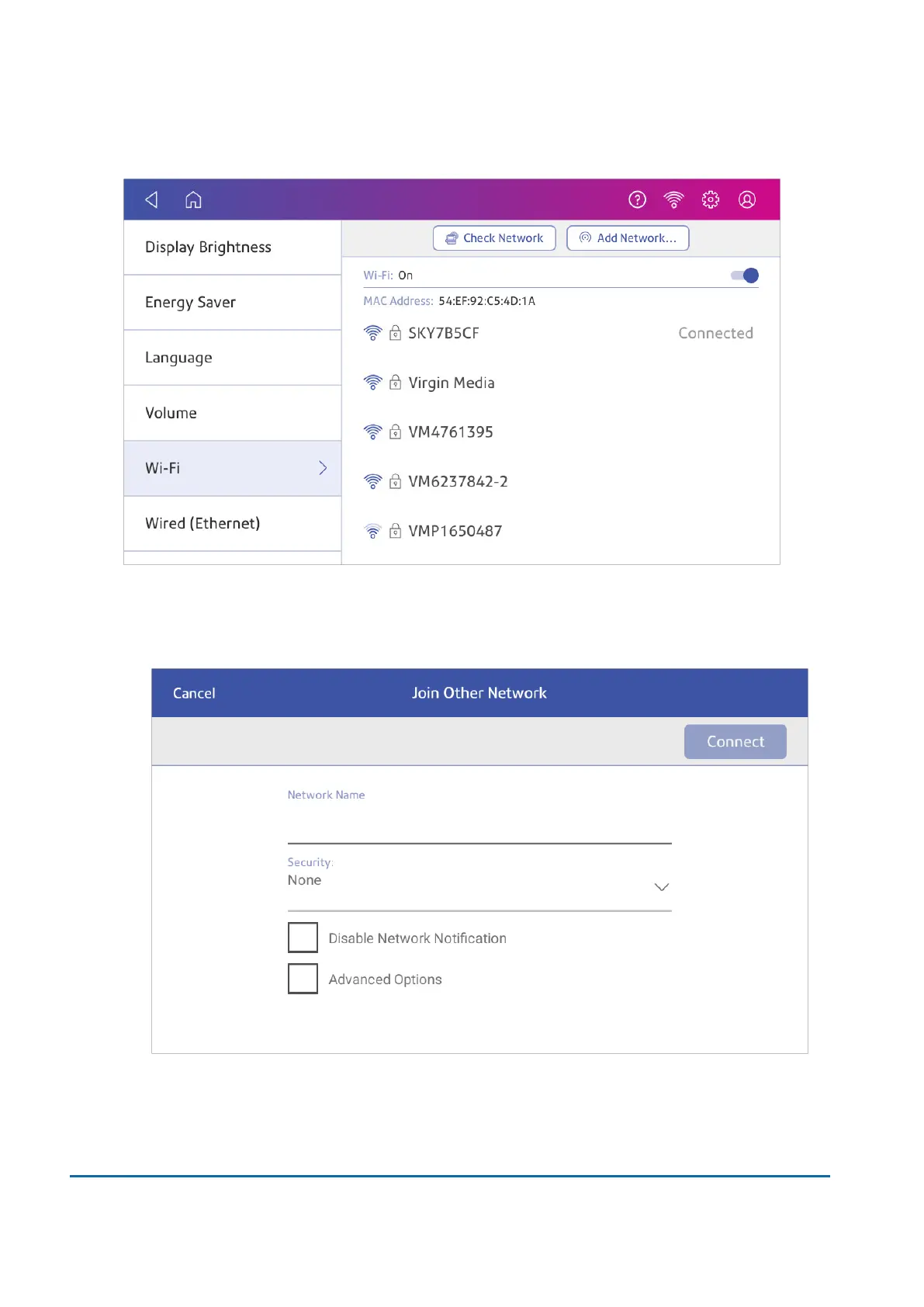Click the signal icon beside VMP1650487
This screenshot has height=1307, width=924.
[373, 531]
